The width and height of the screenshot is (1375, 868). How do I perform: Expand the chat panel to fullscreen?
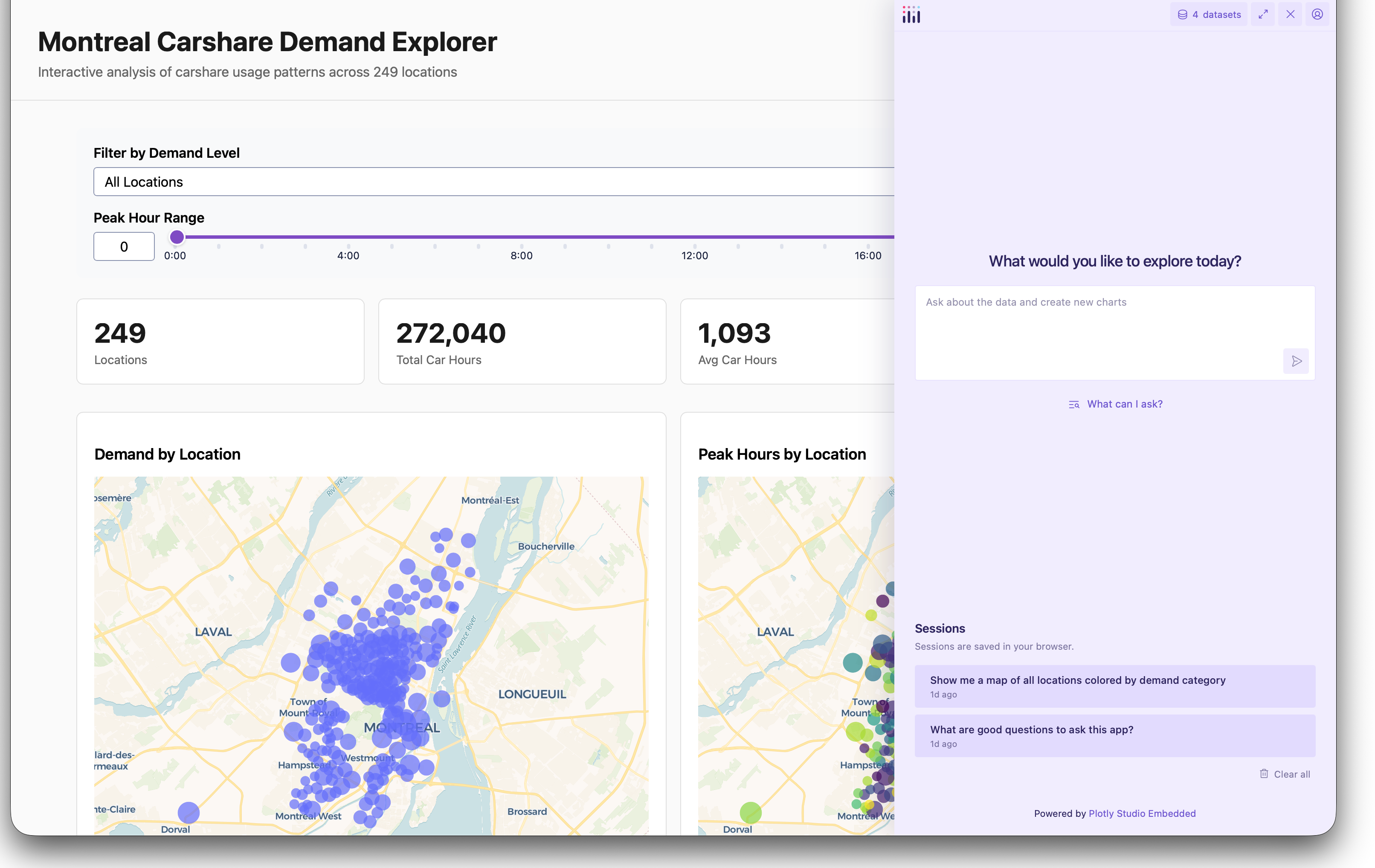[1263, 14]
